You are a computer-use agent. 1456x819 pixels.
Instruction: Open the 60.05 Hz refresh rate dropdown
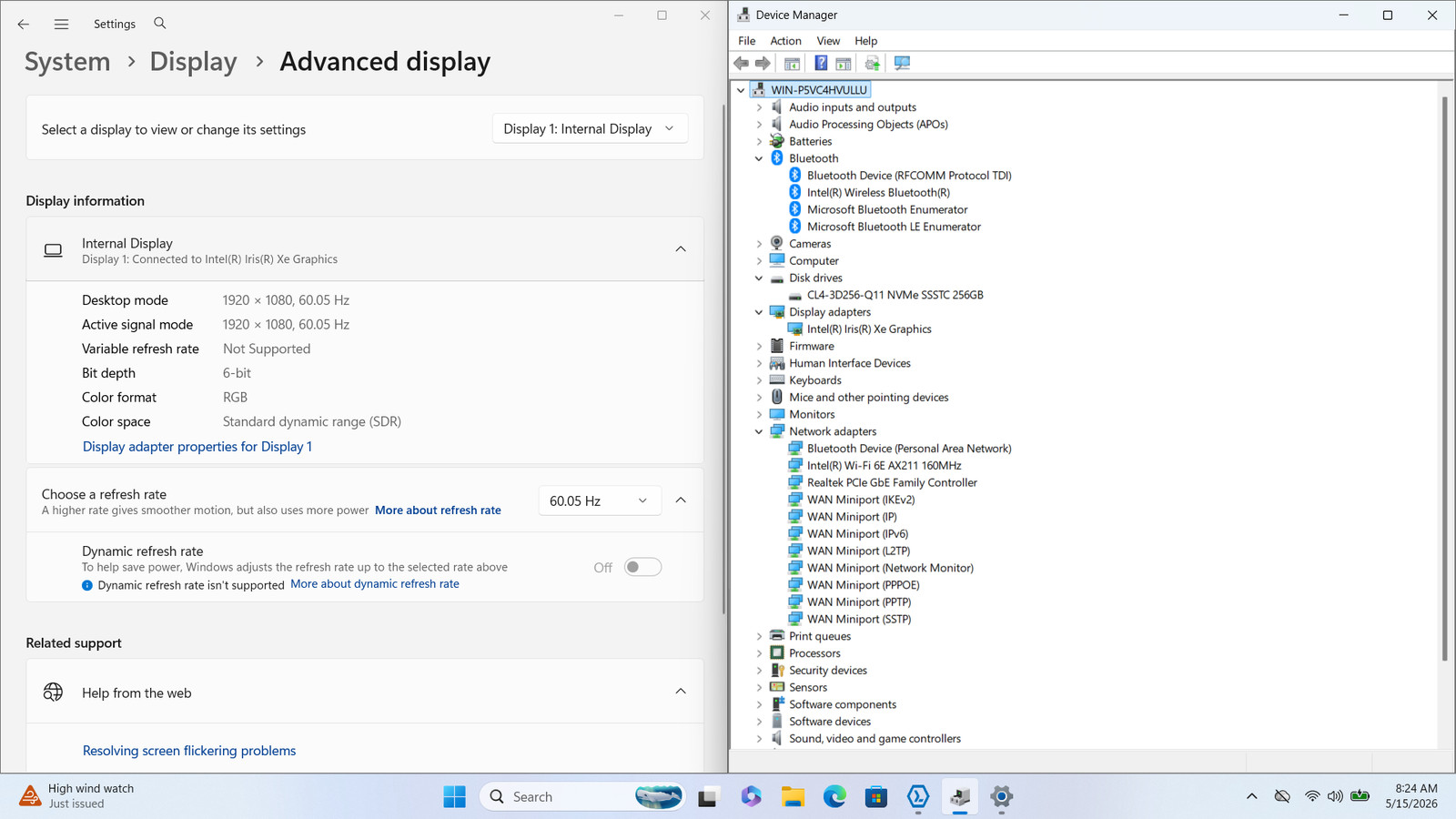(599, 500)
